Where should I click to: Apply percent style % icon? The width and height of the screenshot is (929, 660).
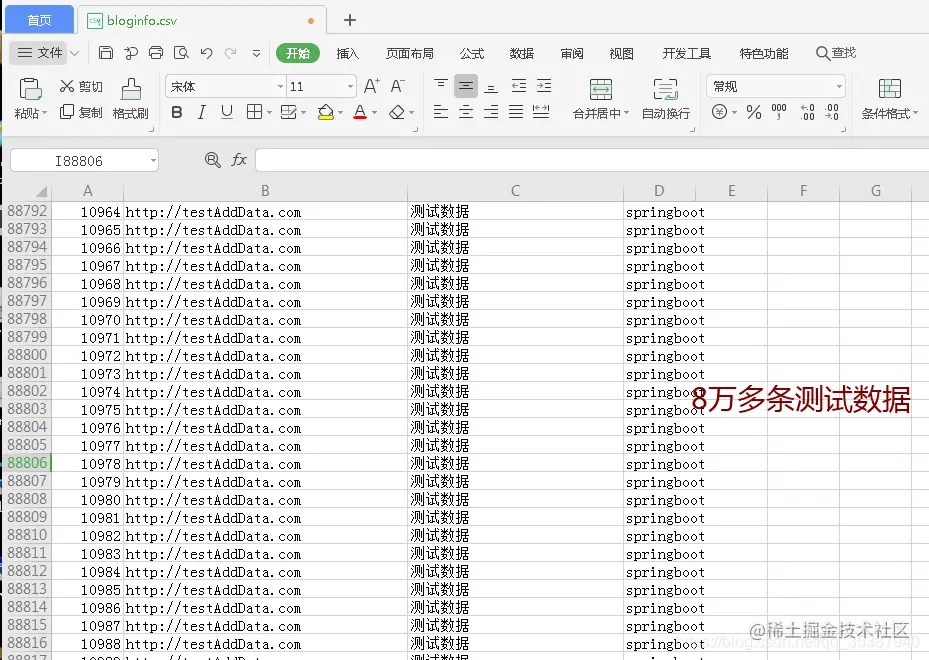click(x=754, y=112)
